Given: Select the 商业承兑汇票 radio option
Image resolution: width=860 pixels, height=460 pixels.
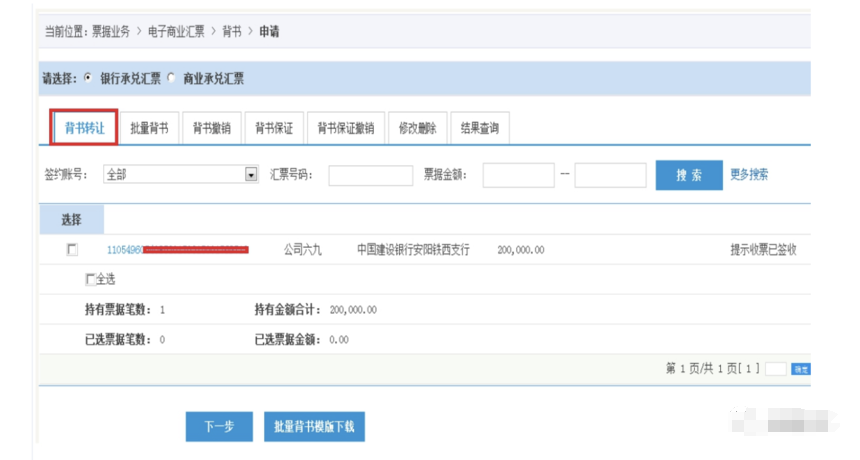Looking at the screenshot, I should tap(171, 78).
